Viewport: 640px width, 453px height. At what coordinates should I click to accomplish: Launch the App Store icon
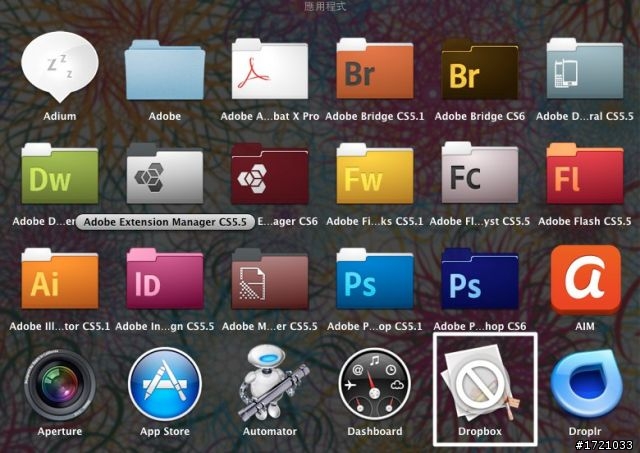[164, 384]
